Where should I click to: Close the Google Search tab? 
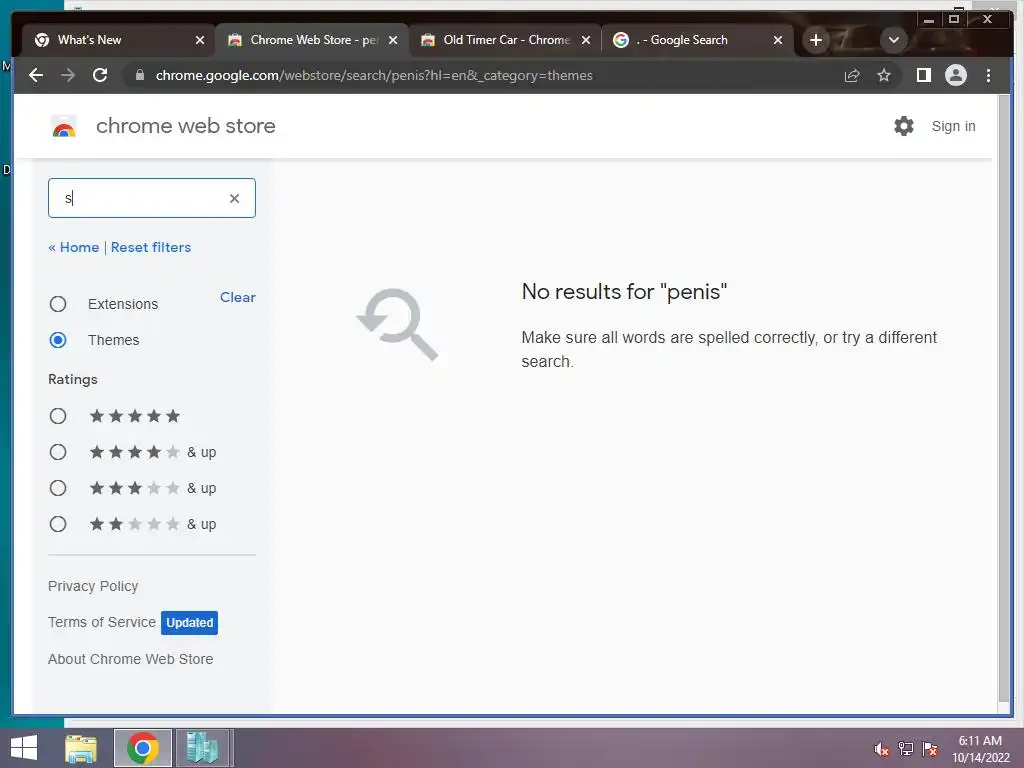778,40
